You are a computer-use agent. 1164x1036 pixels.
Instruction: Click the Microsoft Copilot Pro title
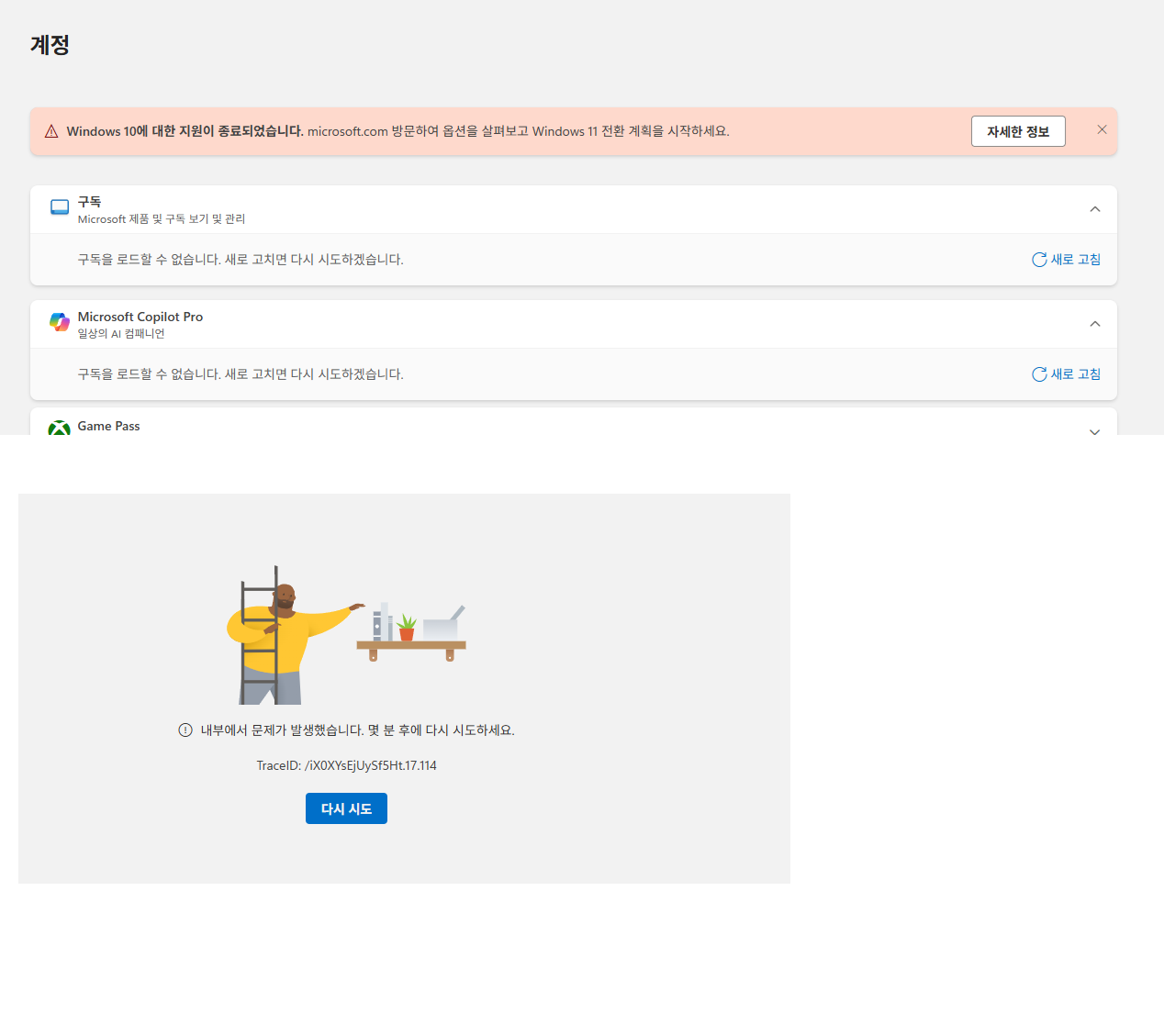click(140, 317)
